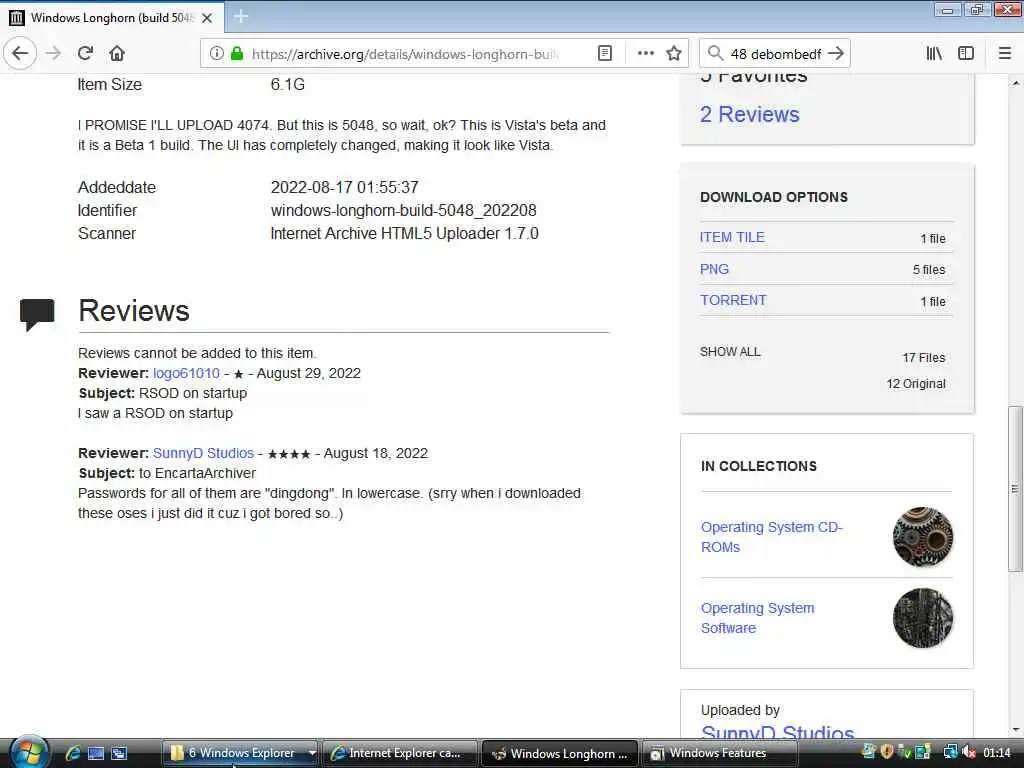
Task: Click SHOW ALL download files
Action: pyautogui.click(x=730, y=352)
